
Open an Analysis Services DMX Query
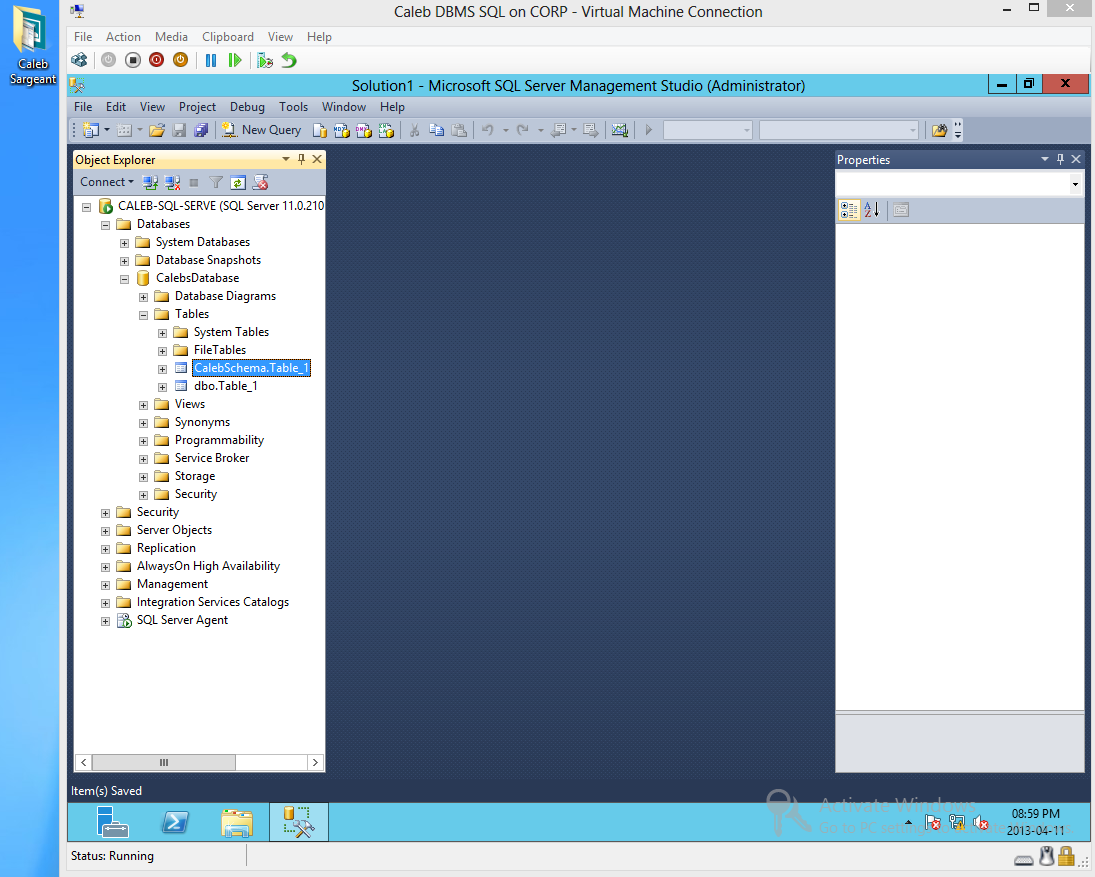coord(364,130)
